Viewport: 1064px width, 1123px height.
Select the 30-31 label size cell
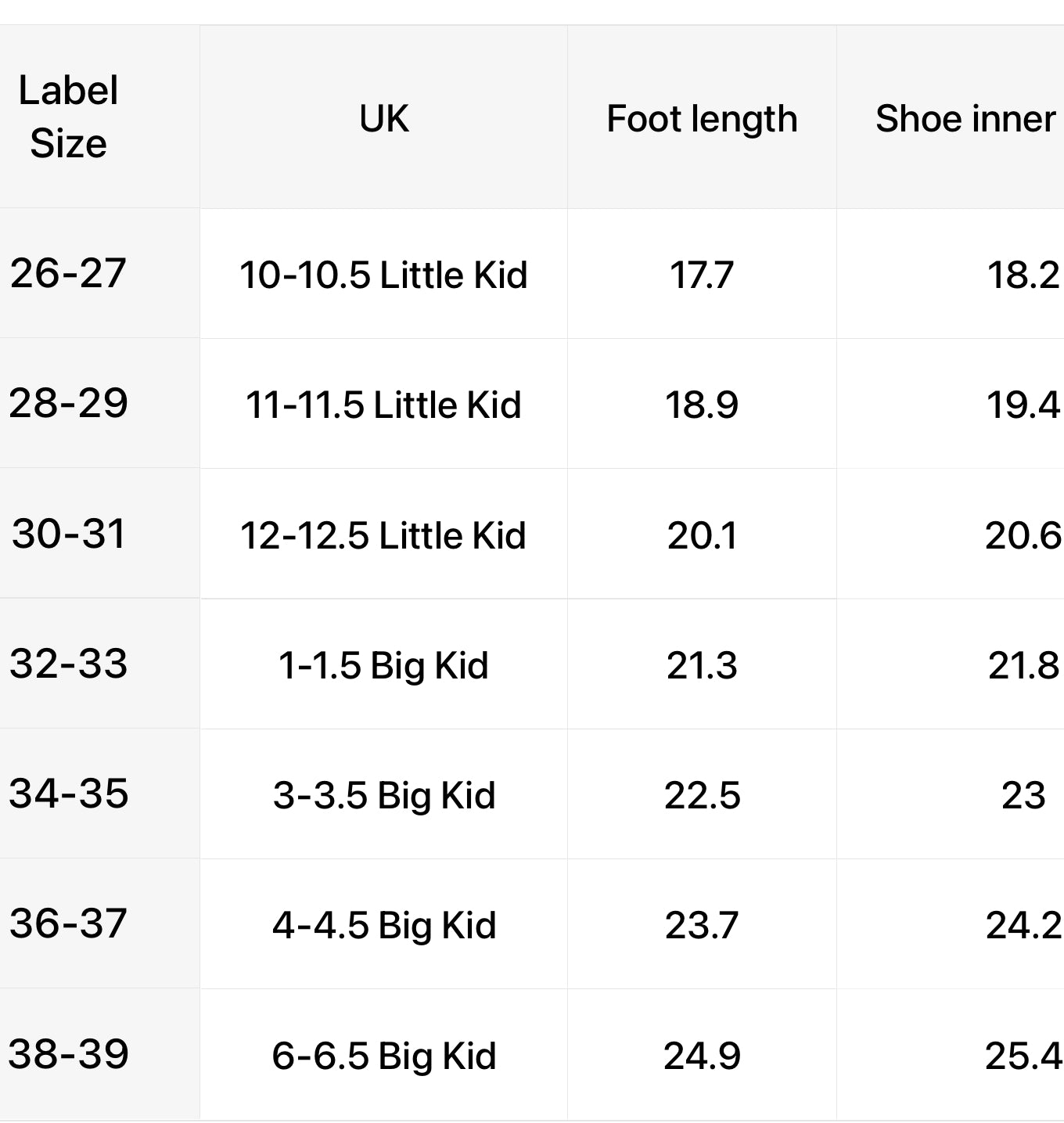[x=69, y=535]
